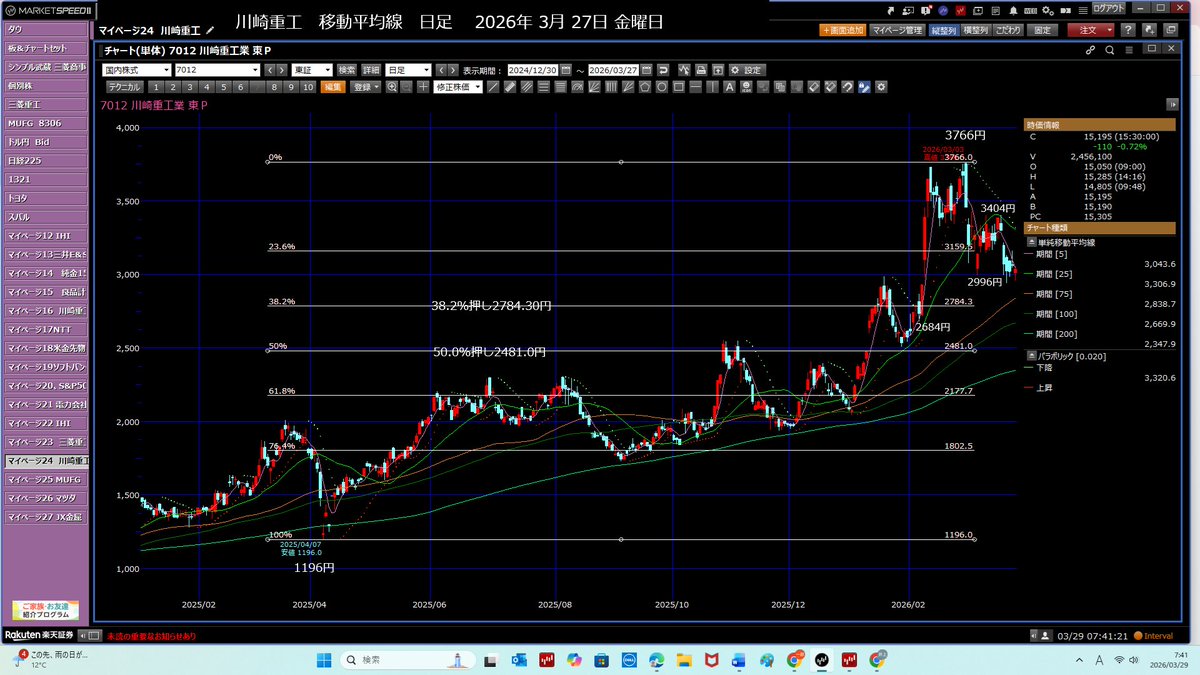Open the 国内株式 market type dropdown
Viewport: 1200px width, 675px height.
tap(136, 70)
